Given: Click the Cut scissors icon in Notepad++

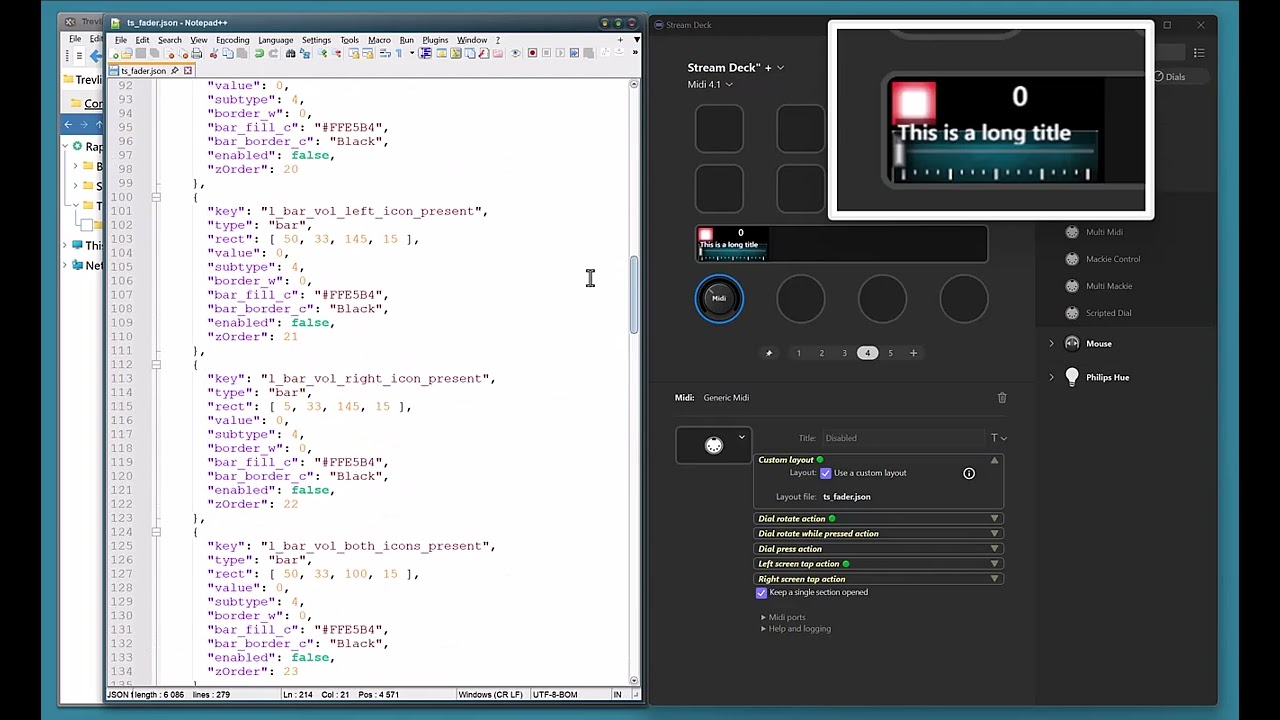Looking at the screenshot, I should (214, 53).
